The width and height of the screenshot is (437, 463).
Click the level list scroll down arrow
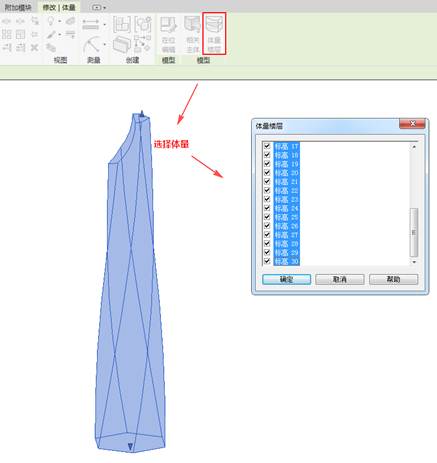coord(414,262)
